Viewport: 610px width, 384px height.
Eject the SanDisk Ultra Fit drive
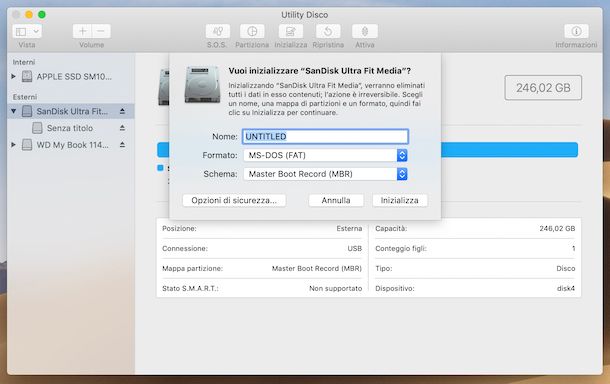tap(122, 111)
